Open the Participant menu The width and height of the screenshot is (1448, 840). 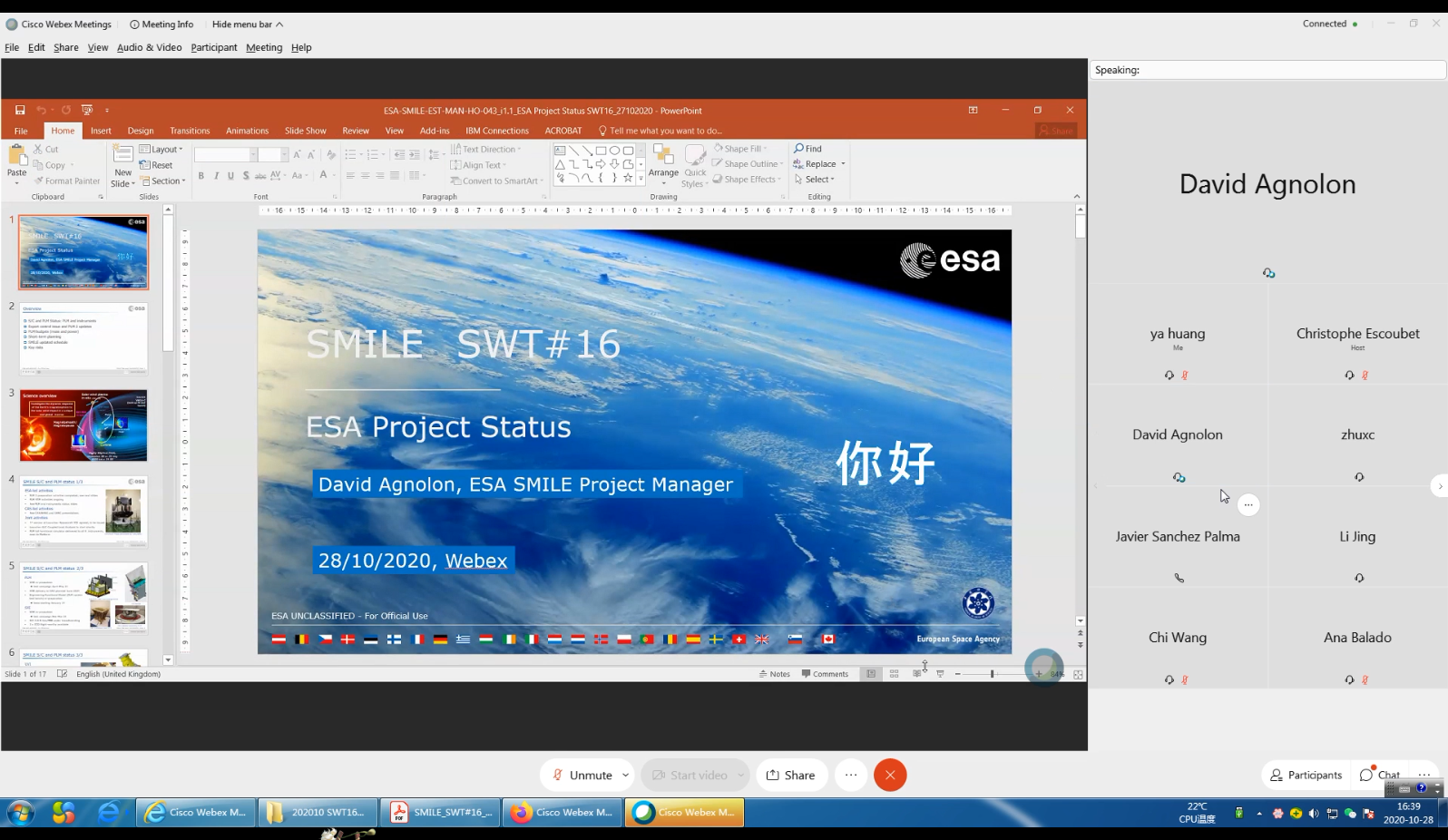tap(213, 48)
